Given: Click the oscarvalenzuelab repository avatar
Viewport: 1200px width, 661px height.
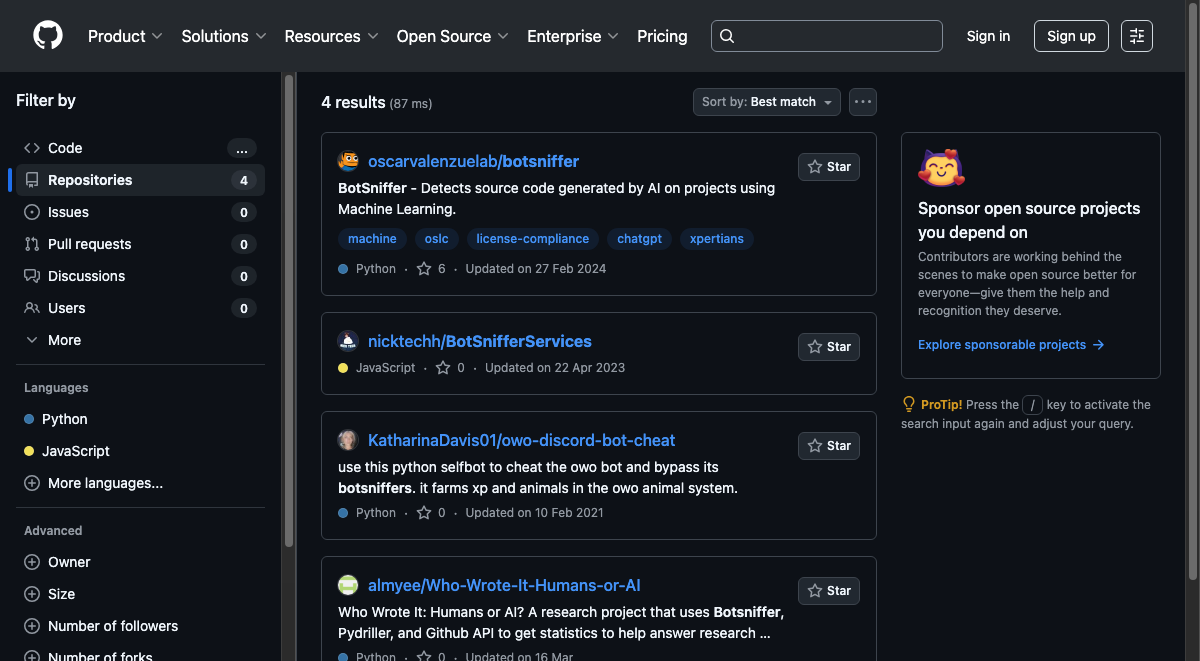Looking at the screenshot, I should tap(348, 161).
